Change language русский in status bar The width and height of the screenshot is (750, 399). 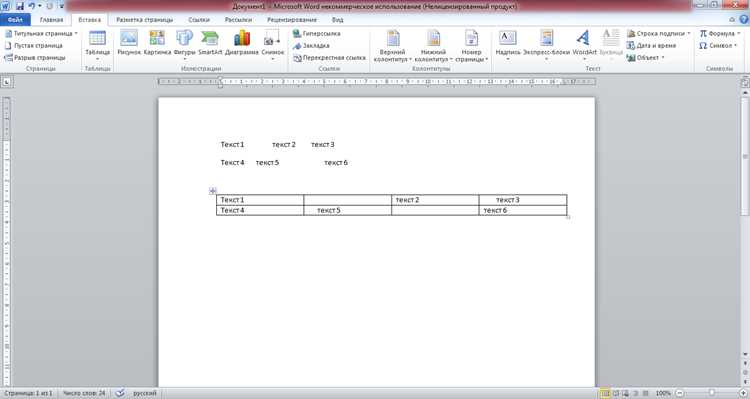pyautogui.click(x=144, y=393)
